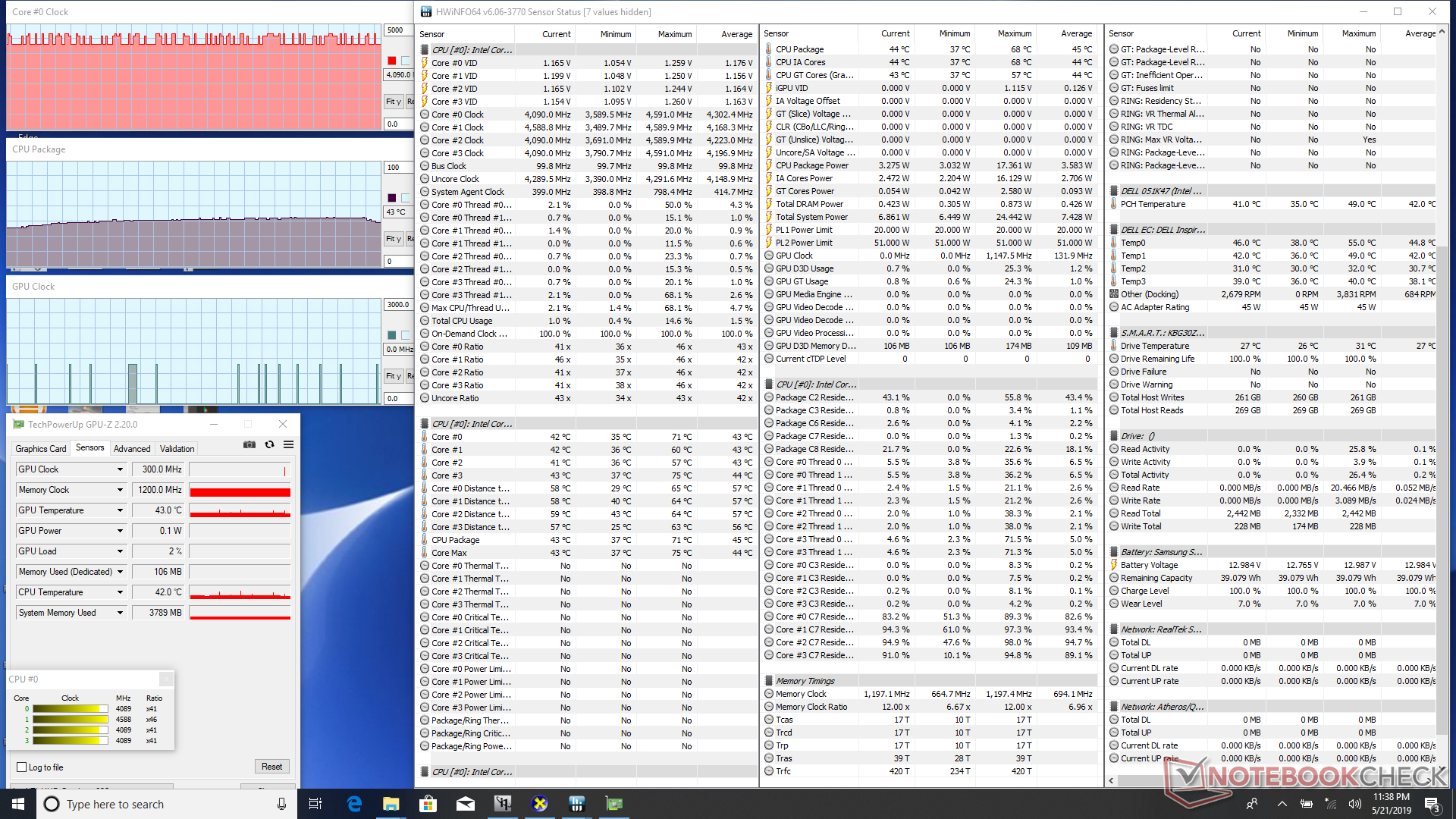
Task: Expand the GPU Clock sensor dropdown
Action: [120, 469]
